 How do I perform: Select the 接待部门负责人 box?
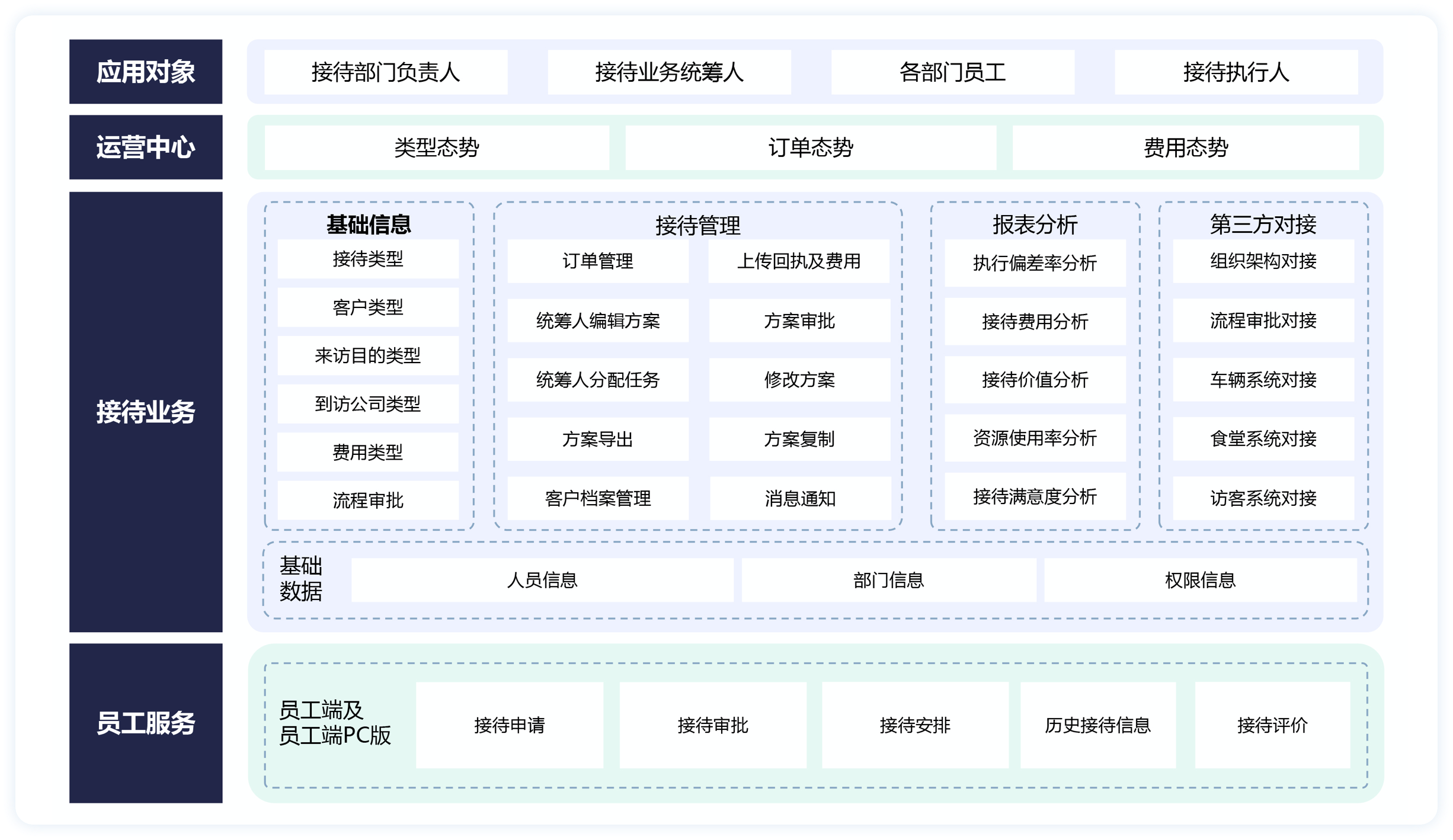(386, 72)
